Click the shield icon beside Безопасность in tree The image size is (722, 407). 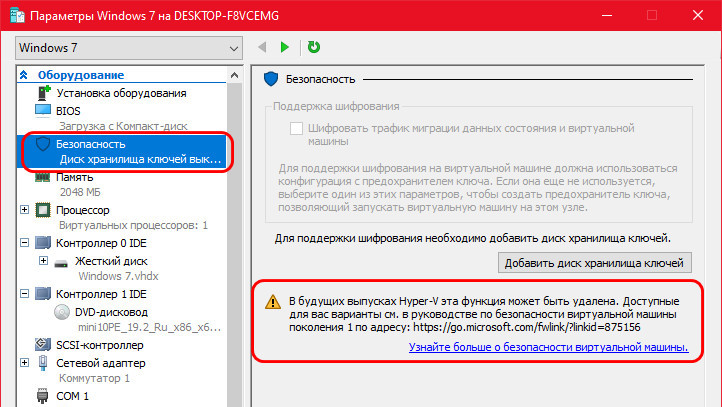(43, 144)
